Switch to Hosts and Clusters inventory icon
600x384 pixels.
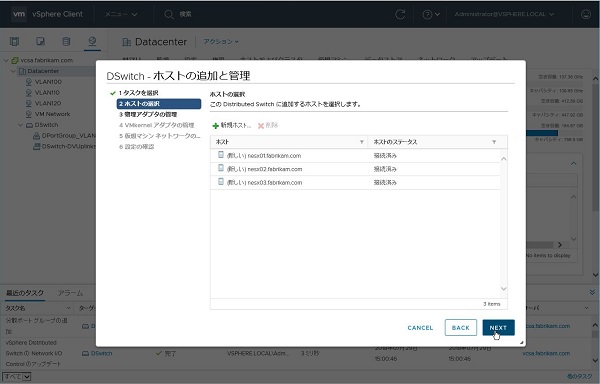[x=14, y=41]
